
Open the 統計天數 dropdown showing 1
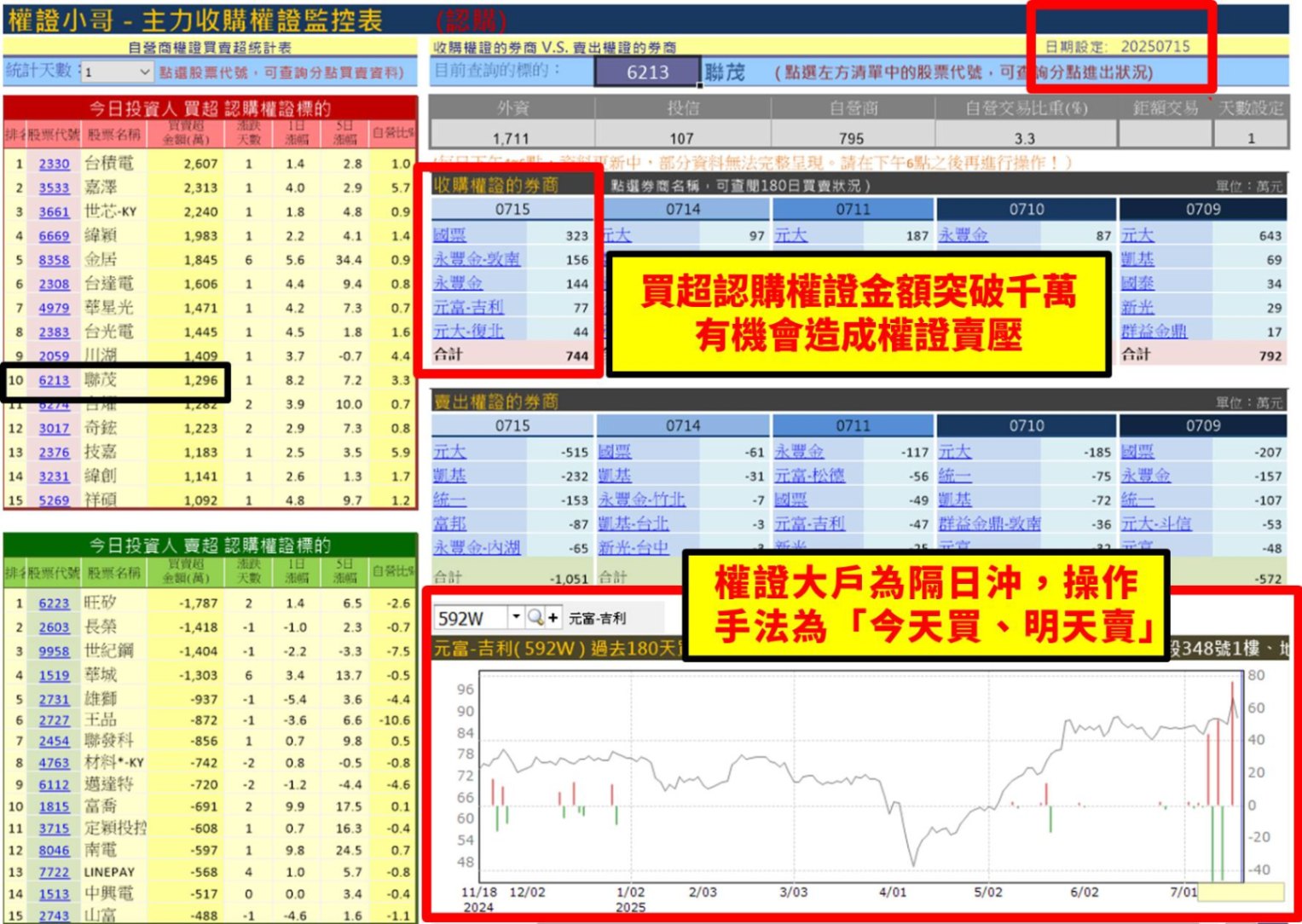pos(144,72)
